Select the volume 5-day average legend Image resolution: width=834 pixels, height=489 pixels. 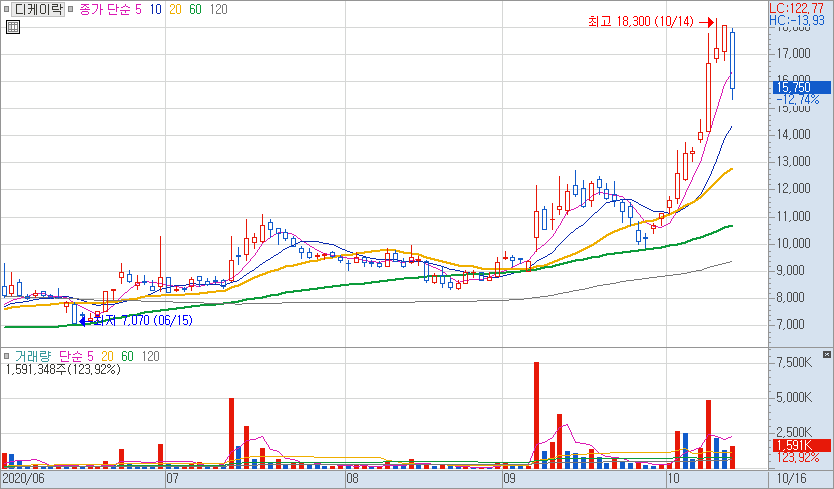[x=90, y=356]
